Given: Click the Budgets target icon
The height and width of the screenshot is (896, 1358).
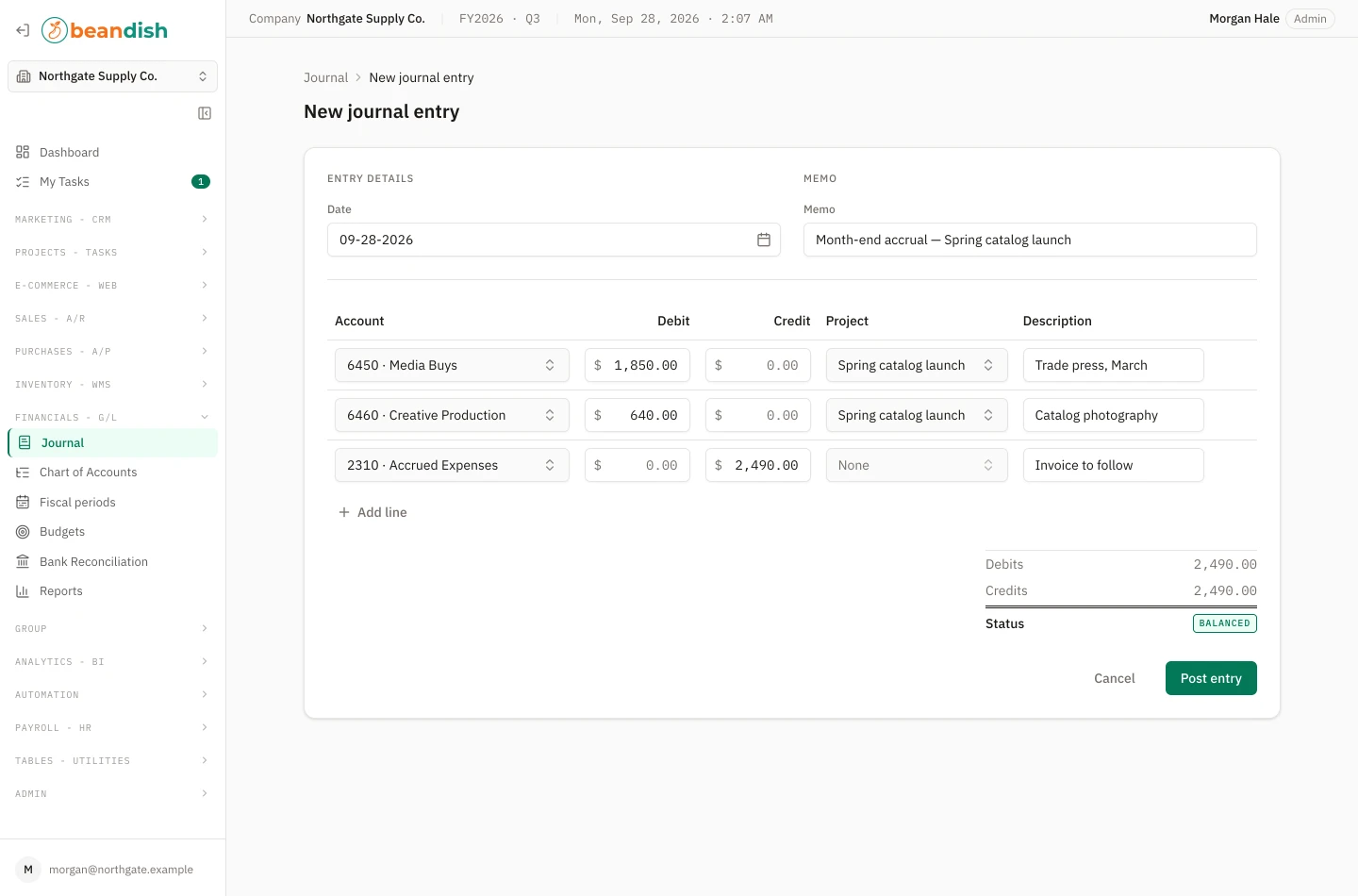Looking at the screenshot, I should [23, 532].
